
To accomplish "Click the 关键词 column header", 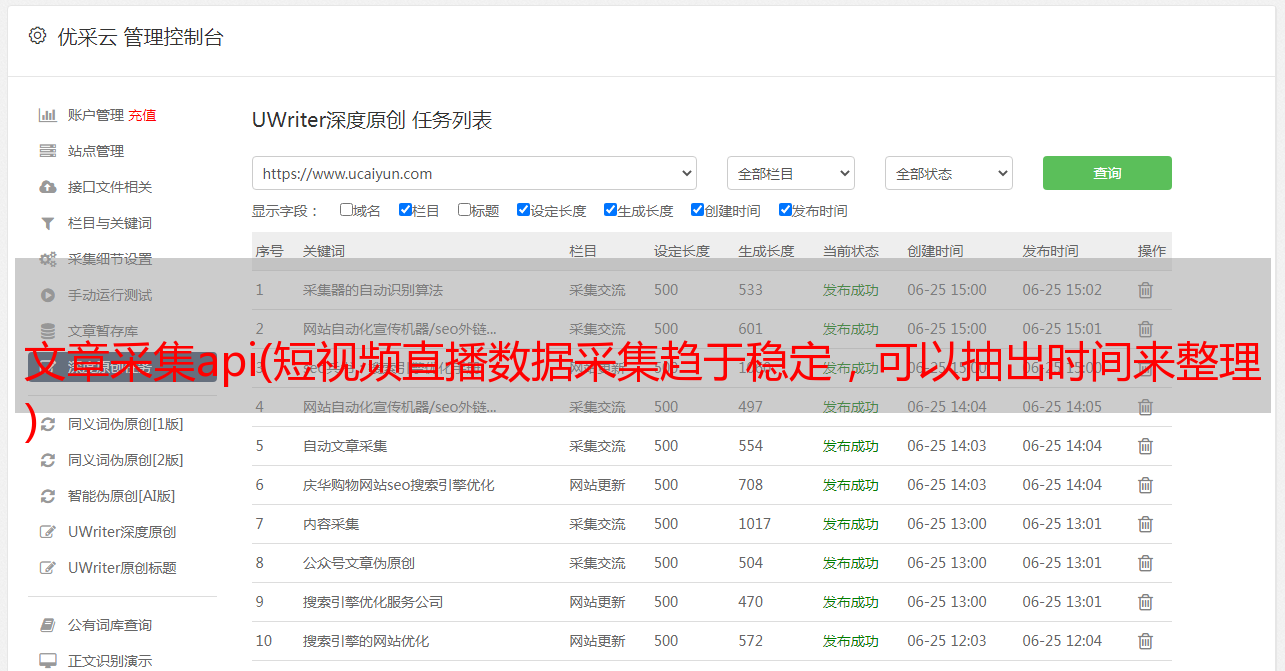I will pos(324,251).
